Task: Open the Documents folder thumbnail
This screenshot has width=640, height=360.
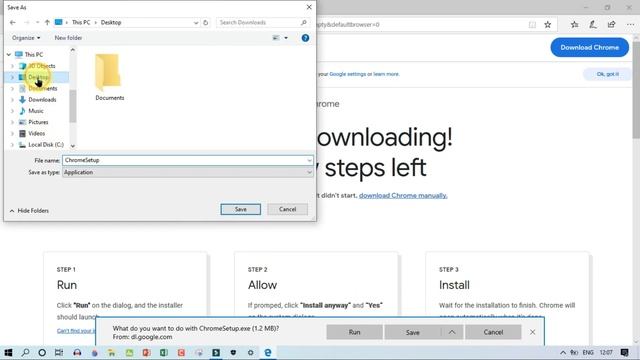Action: 109,77
